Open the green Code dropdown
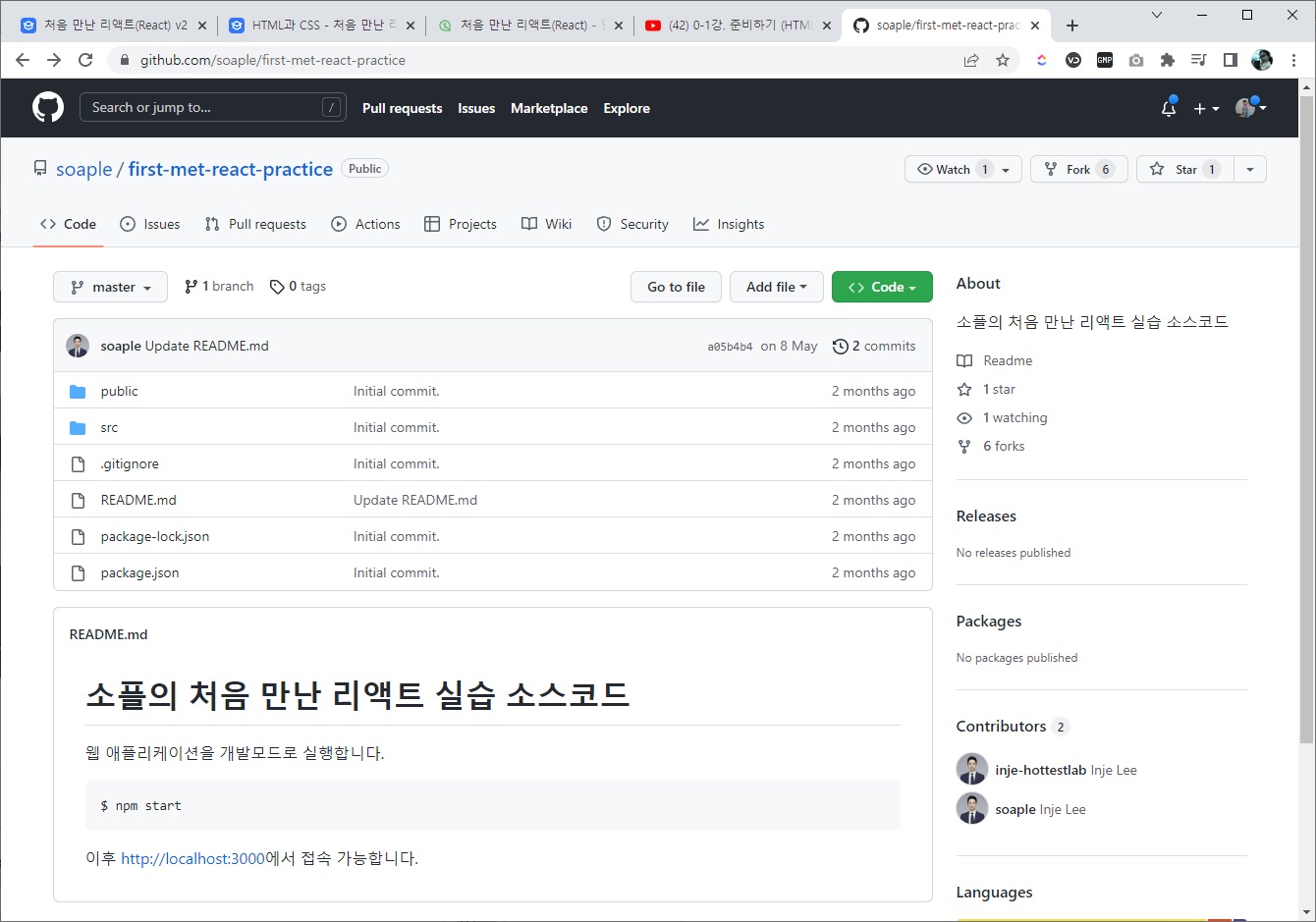The width and height of the screenshot is (1316, 922). 882,287
